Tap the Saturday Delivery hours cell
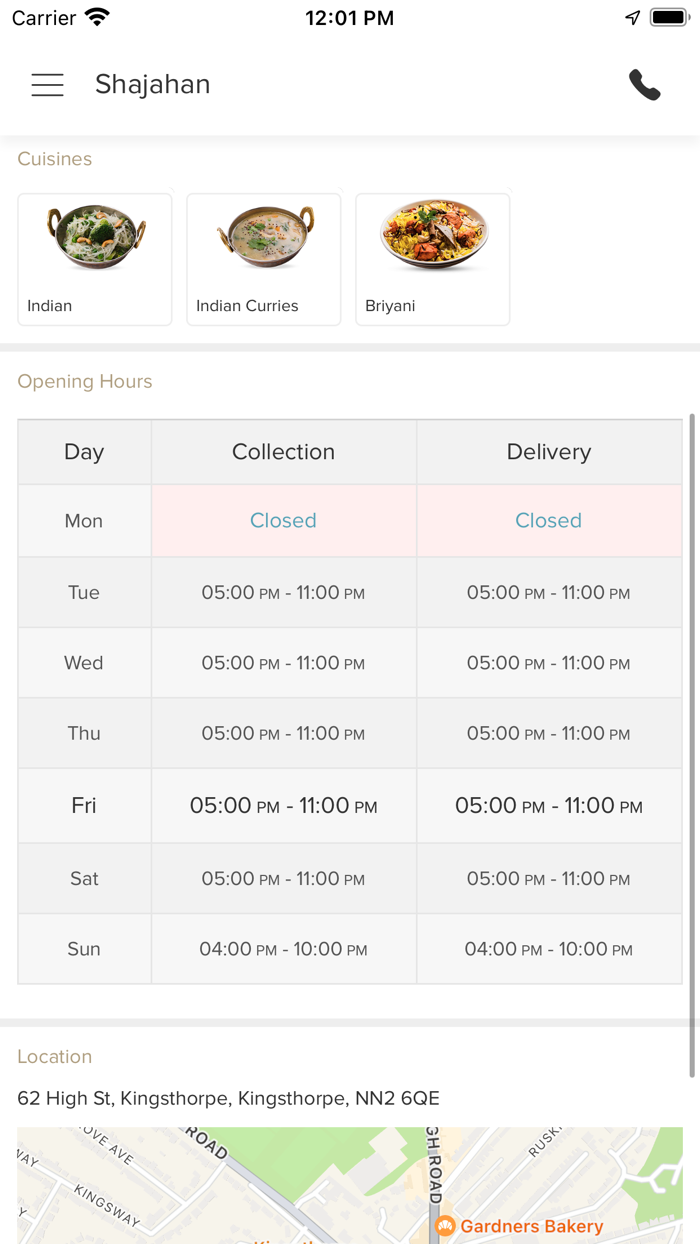This screenshot has width=700, height=1244. 548,878
